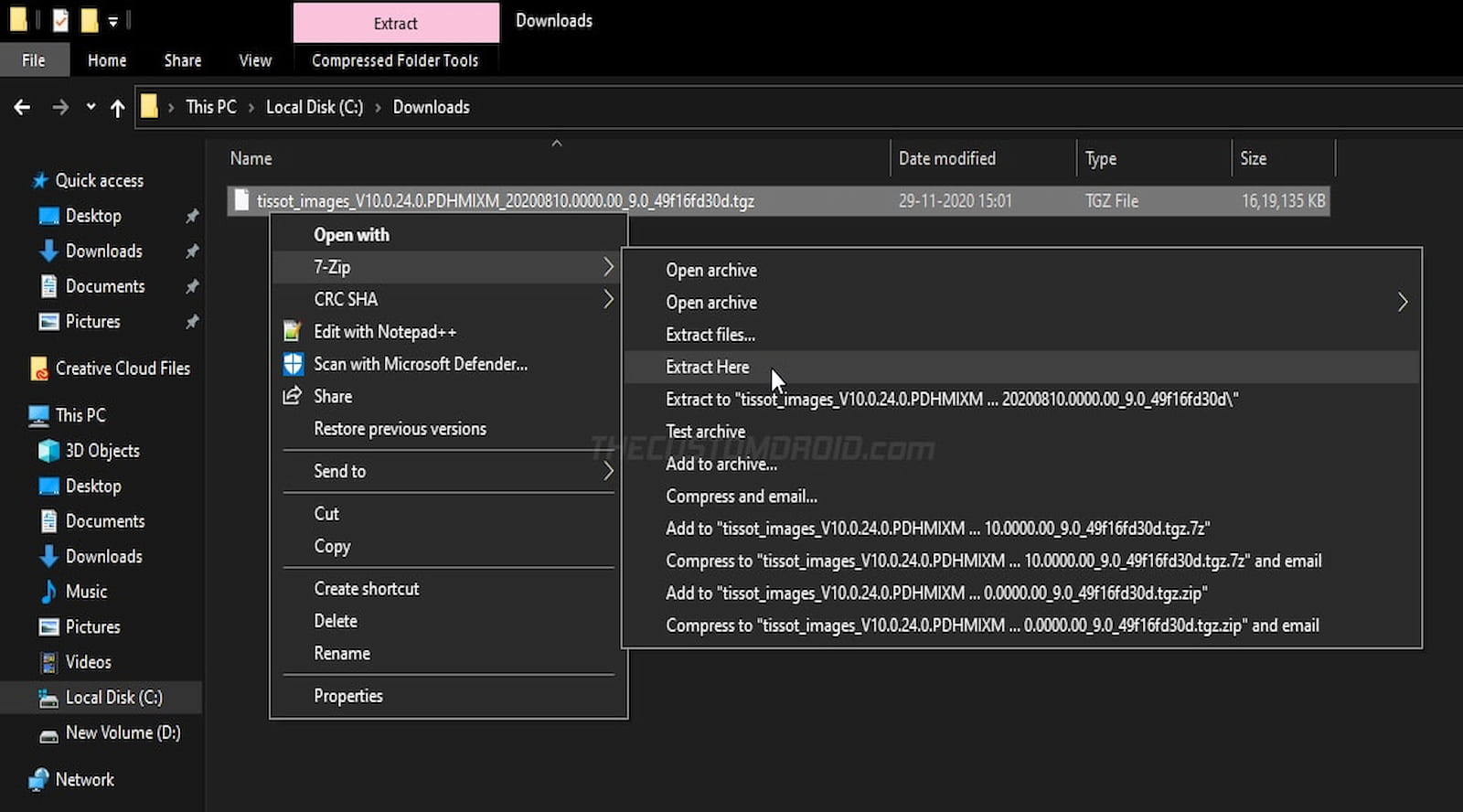The height and width of the screenshot is (812, 1463).
Task: Select New Volume (D:) drive
Action: point(122,733)
